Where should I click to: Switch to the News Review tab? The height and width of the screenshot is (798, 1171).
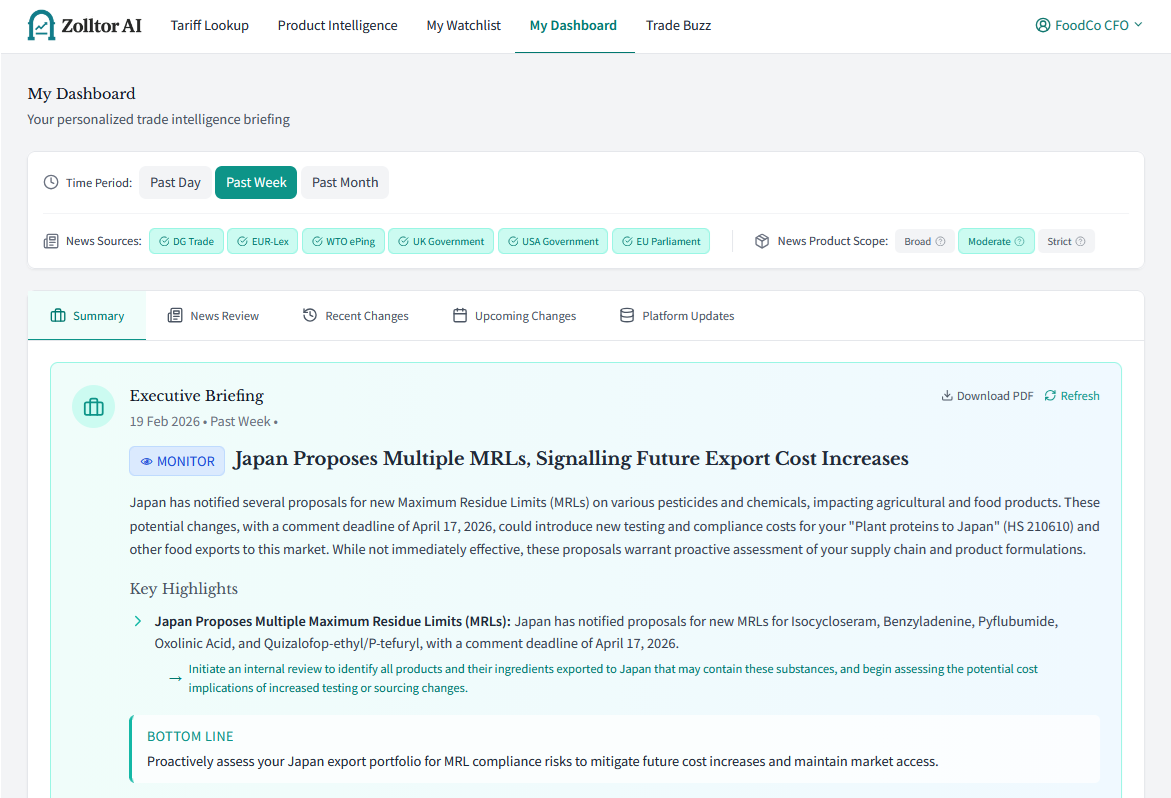(x=214, y=316)
